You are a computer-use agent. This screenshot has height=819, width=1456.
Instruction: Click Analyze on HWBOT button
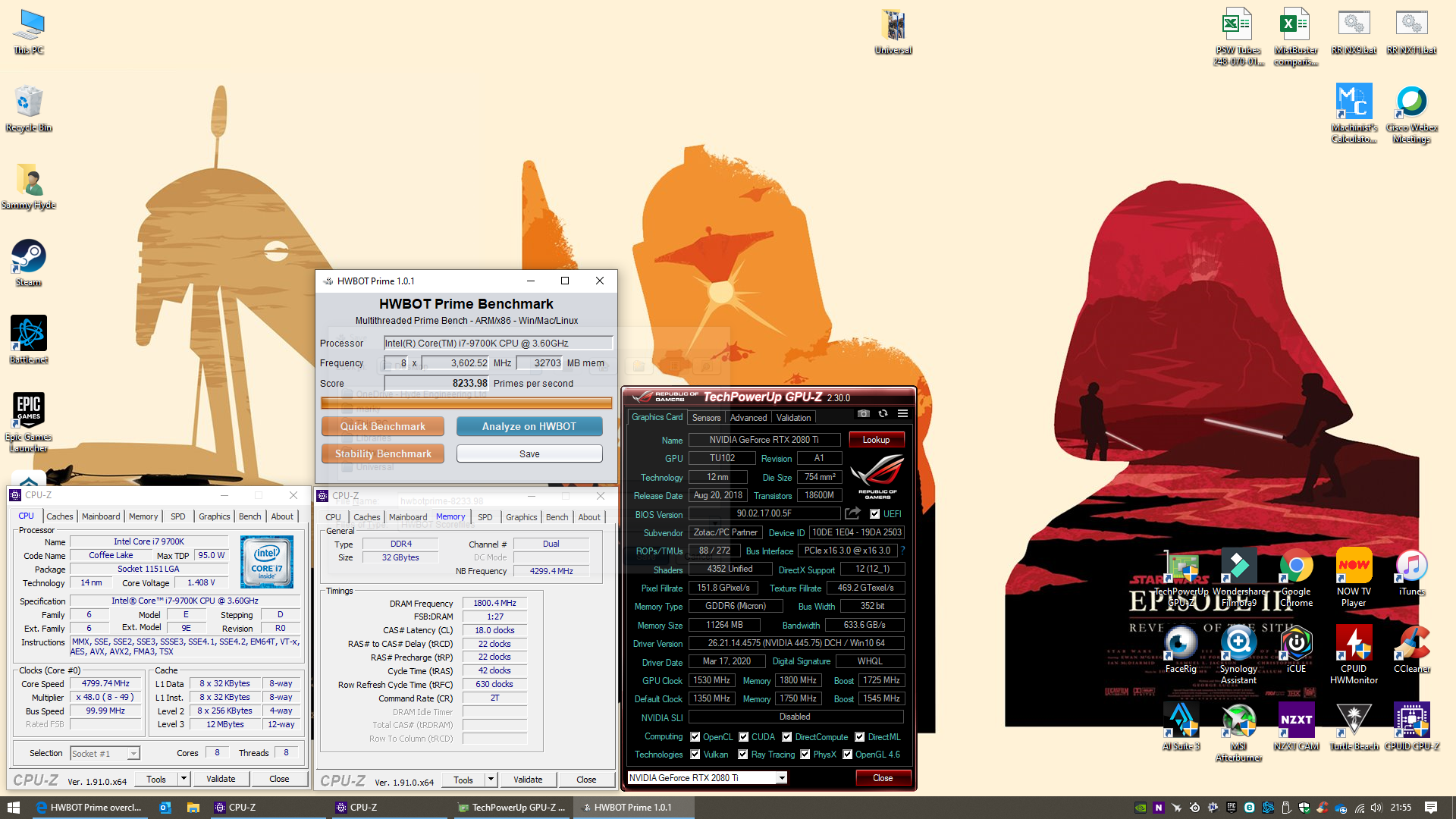click(x=529, y=426)
